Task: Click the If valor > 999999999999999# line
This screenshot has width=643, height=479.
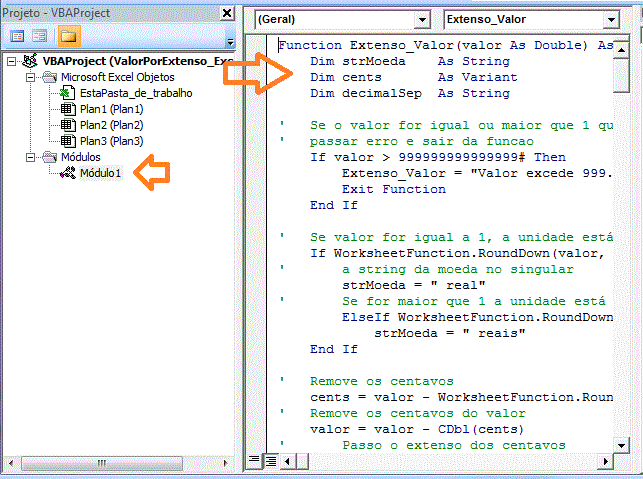Action: coord(438,157)
